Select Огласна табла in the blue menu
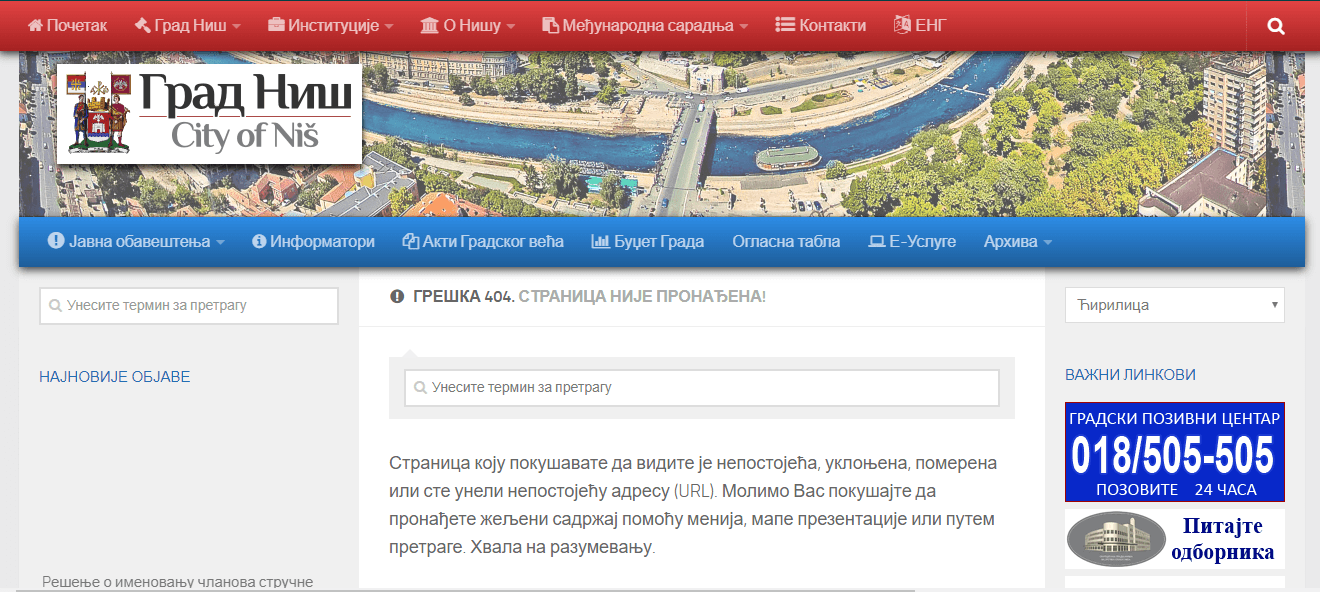 tap(786, 241)
